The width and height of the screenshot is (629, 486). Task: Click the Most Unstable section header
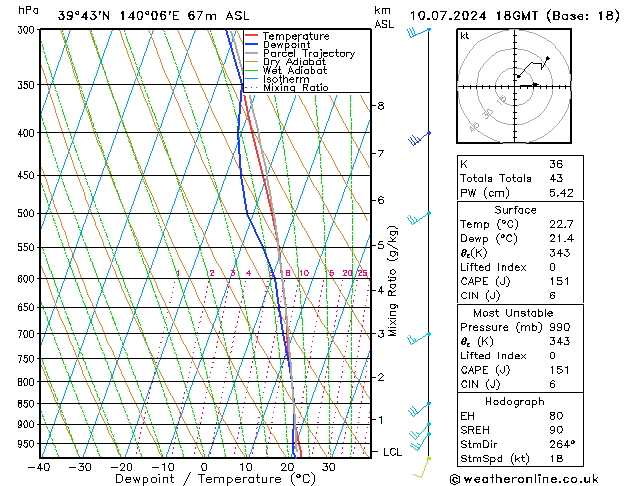(x=513, y=313)
